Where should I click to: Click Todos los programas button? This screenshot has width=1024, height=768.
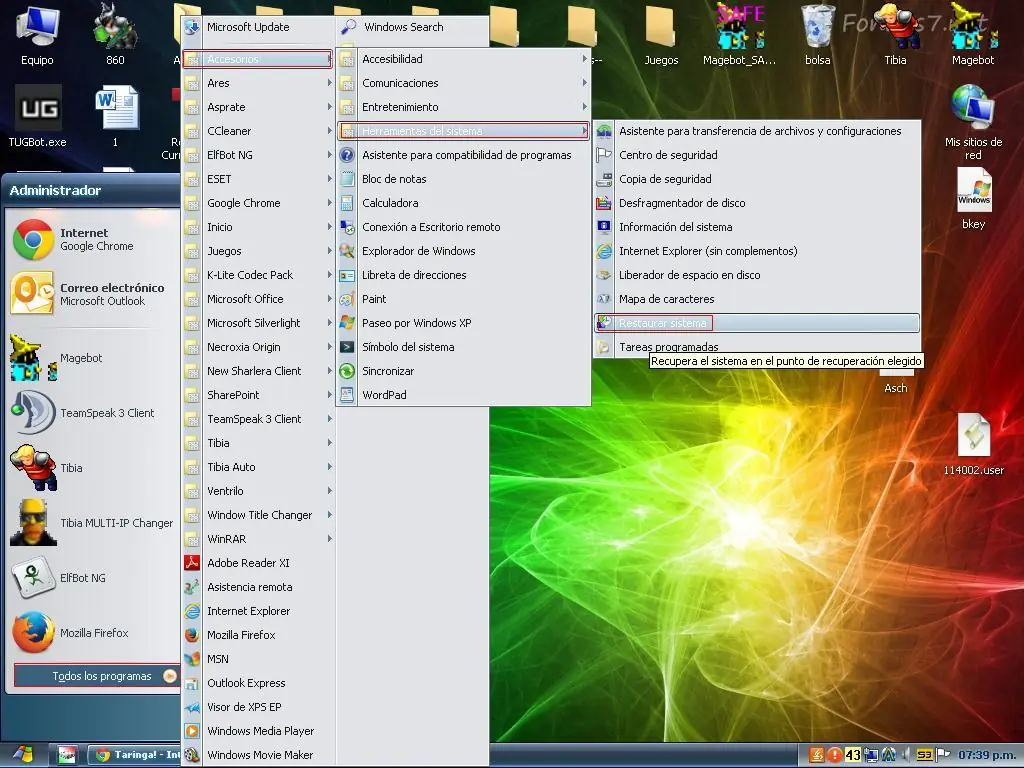pos(96,676)
